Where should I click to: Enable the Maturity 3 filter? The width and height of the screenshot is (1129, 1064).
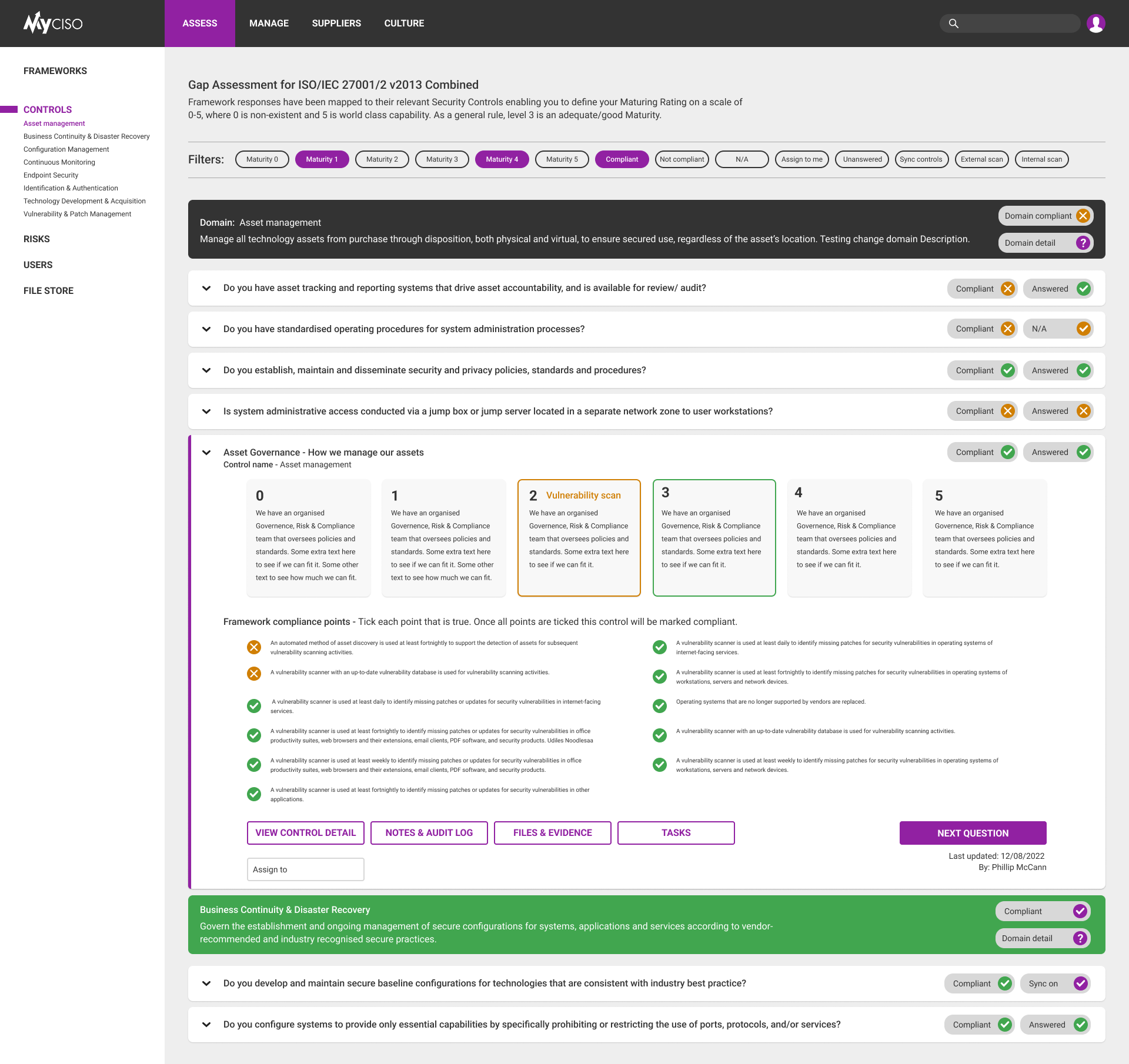point(442,159)
